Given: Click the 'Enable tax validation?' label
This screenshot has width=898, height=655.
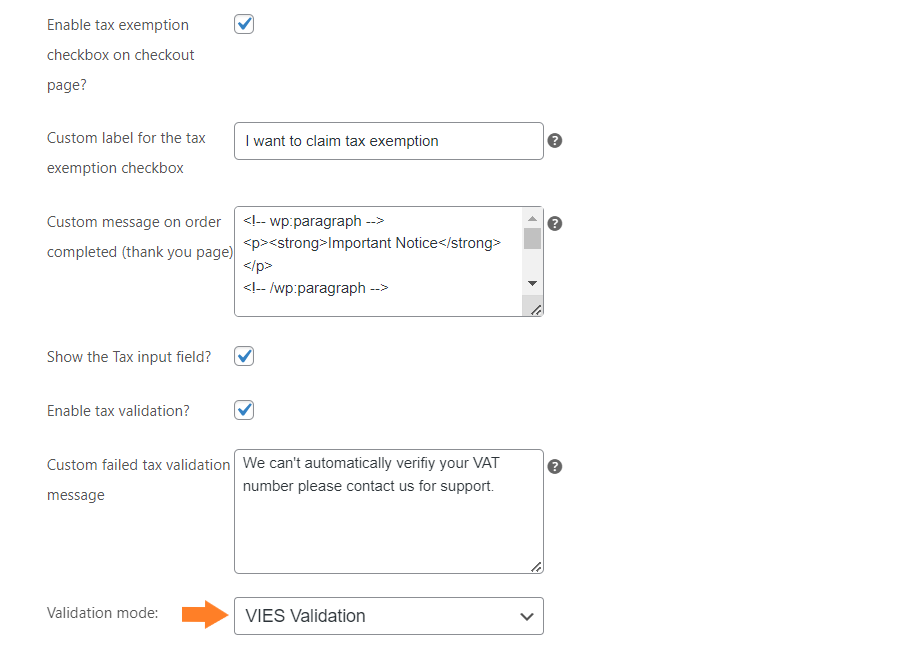Looking at the screenshot, I should 118,411.
